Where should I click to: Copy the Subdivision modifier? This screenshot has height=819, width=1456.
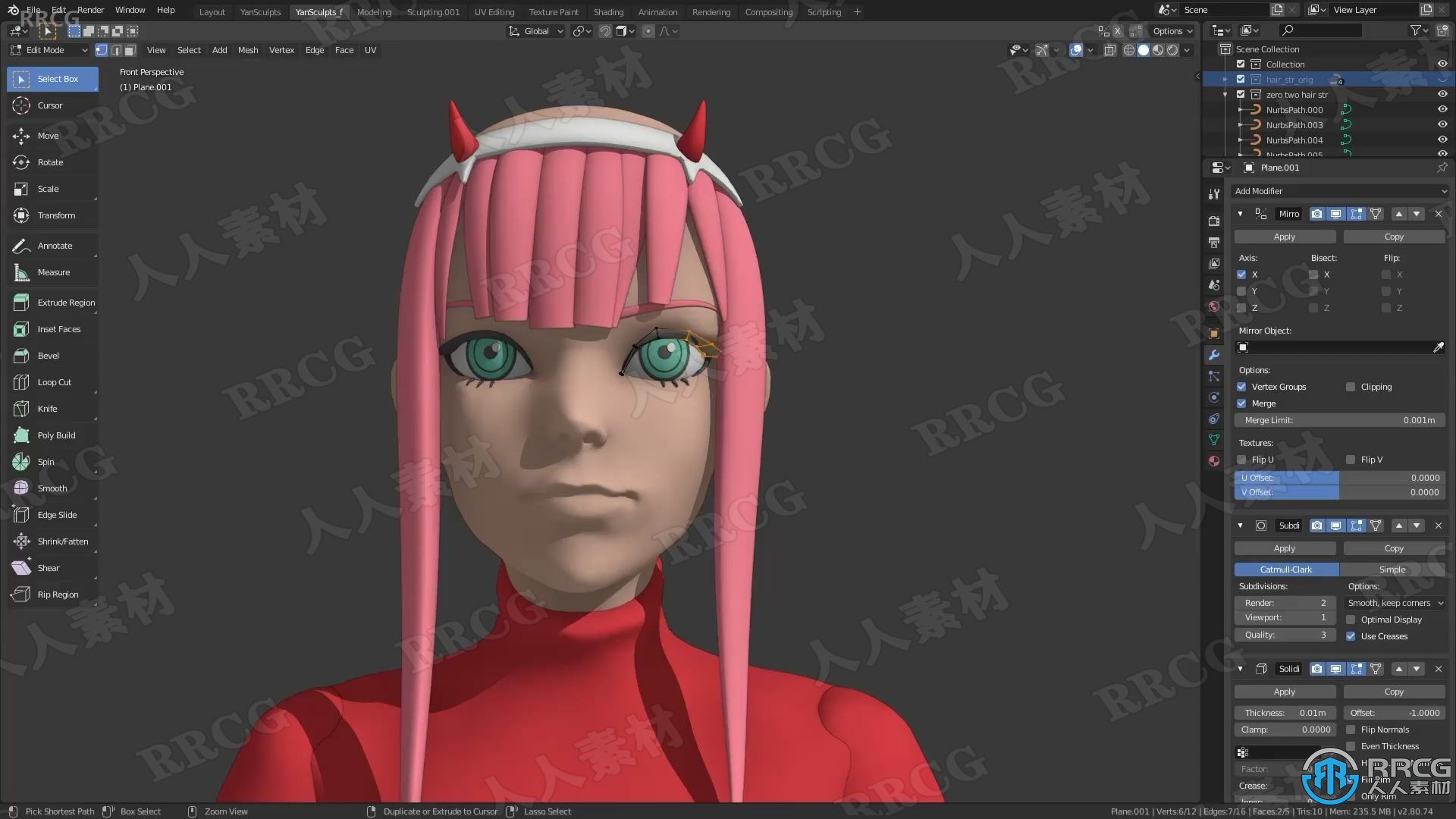click(x=1394, y=548)
